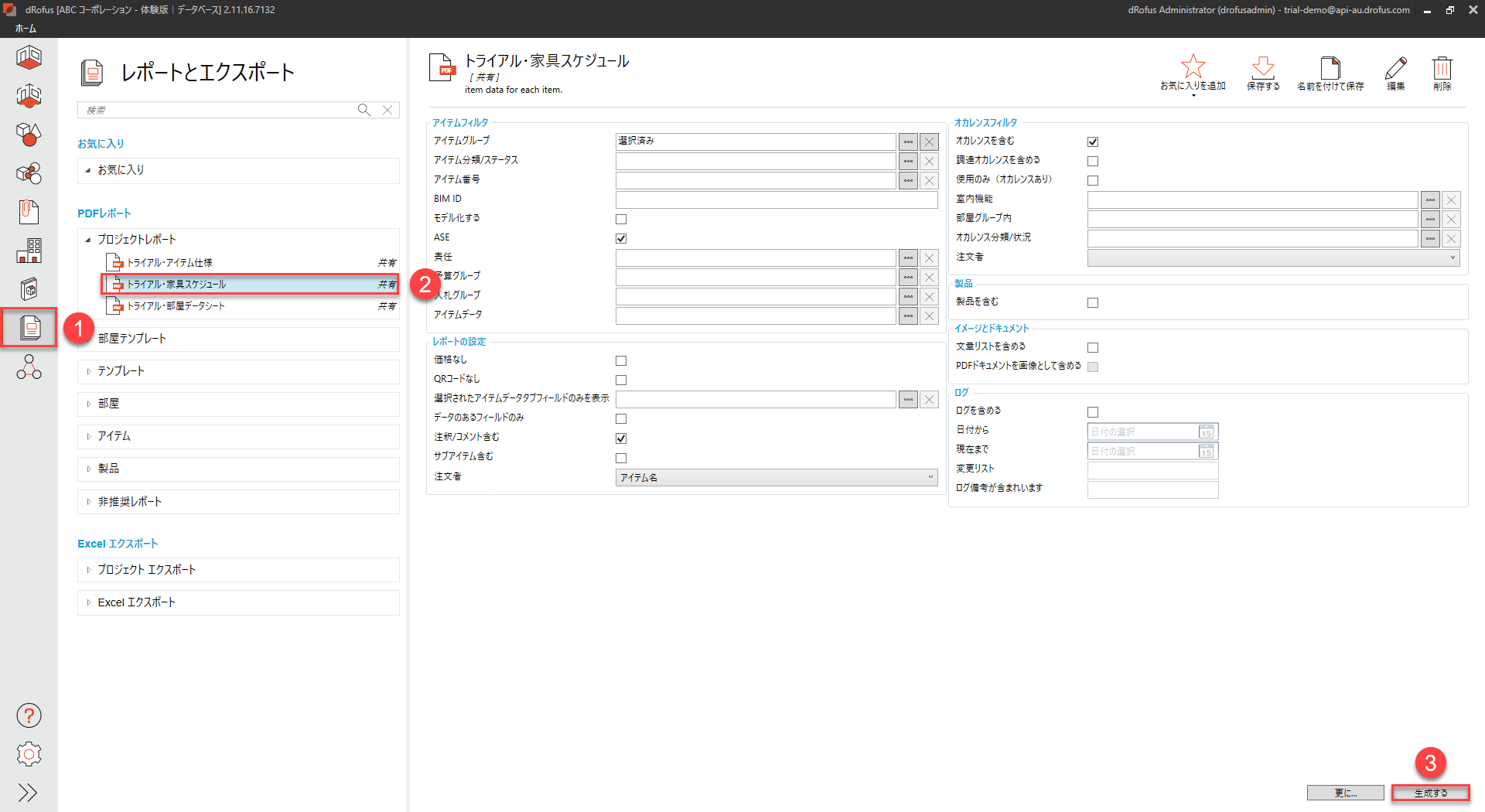The width and height of the screenshot is (1485, 812).
Task: Click the 生成する button
Action: pos(1430,793)
